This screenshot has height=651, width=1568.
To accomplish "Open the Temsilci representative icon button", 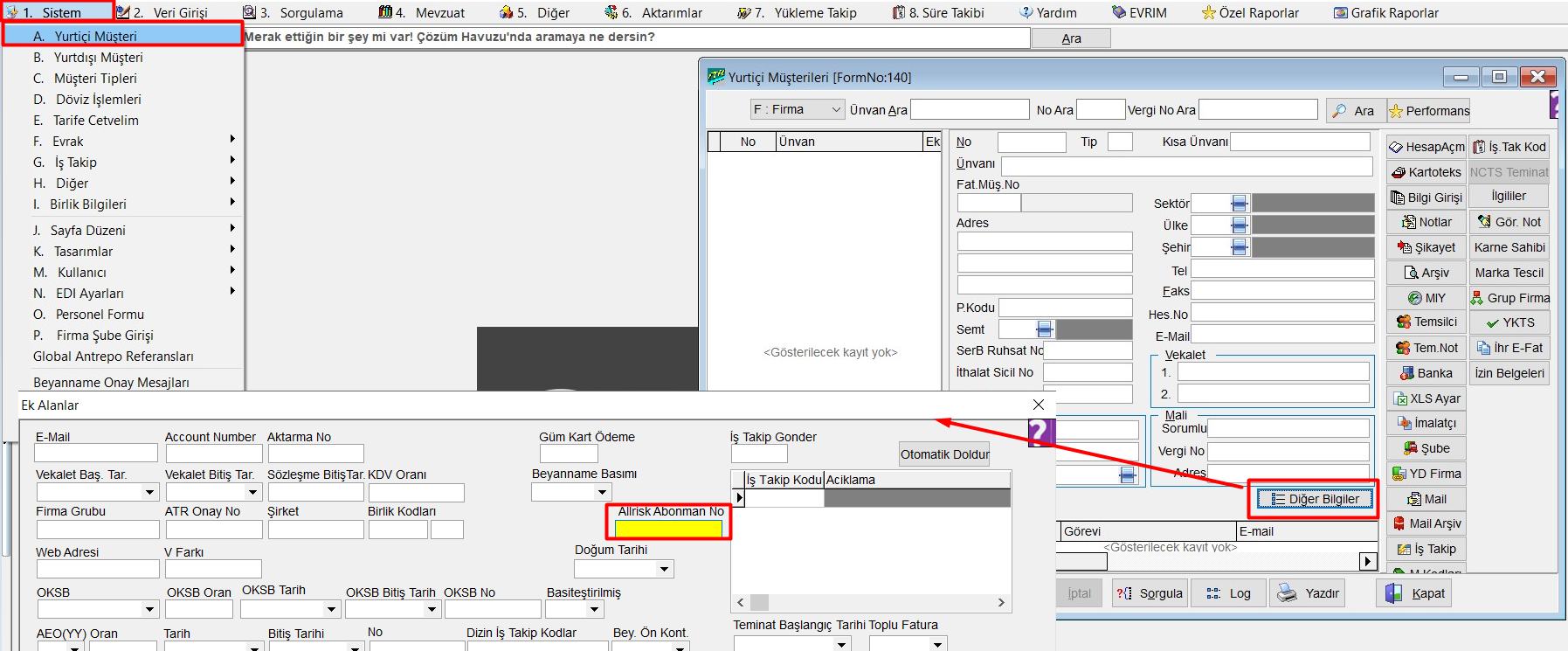I will click(1426, 322).
